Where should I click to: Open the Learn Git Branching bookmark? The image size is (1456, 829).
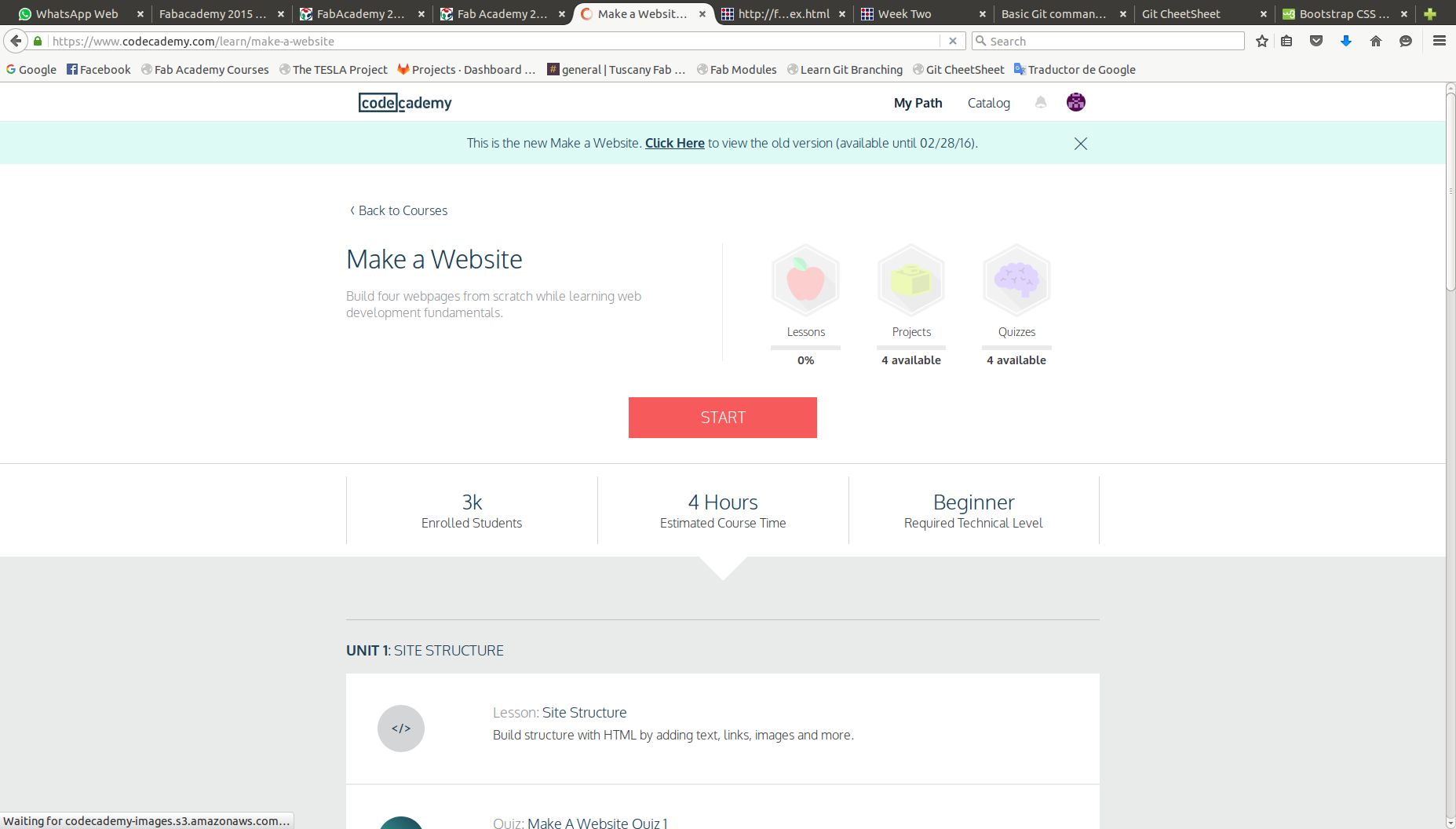845,70
